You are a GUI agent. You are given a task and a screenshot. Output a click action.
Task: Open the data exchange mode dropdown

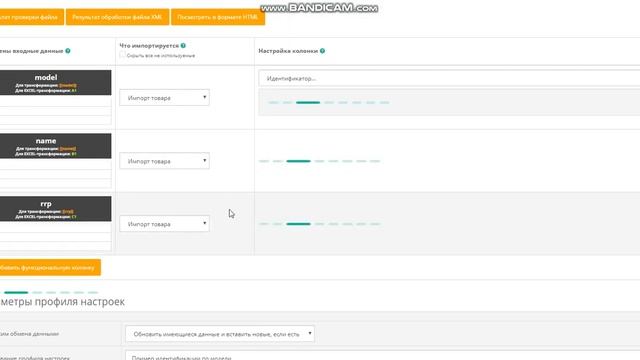(x=220, y=334)
